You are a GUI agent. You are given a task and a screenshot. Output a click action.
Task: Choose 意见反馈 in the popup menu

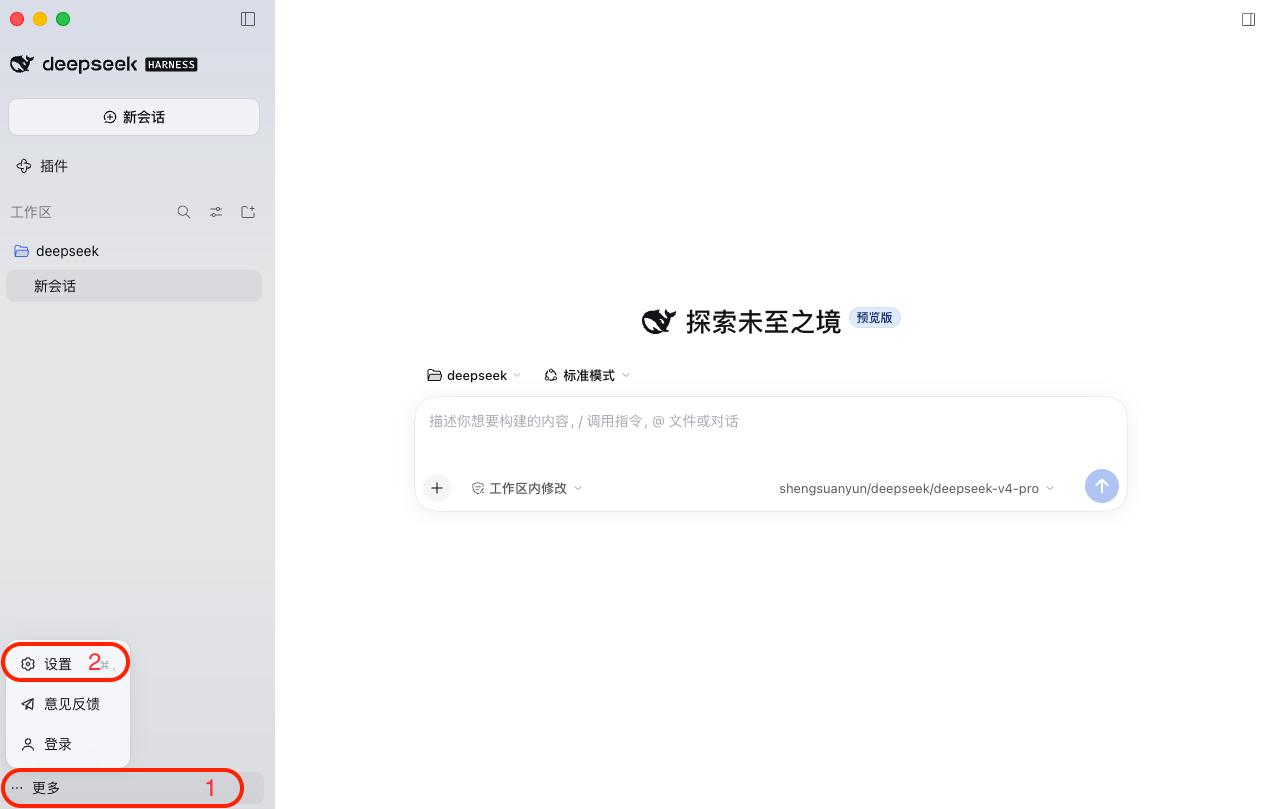click(68, 704)
